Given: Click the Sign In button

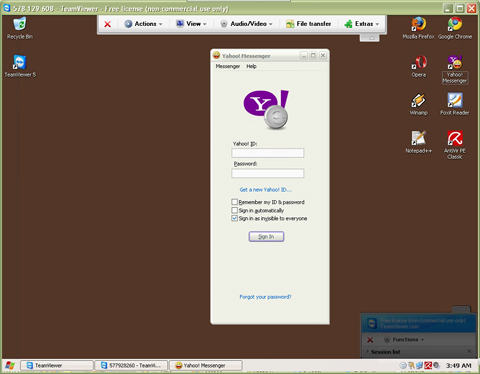Looking at the screenshot, I should (266, 236).
